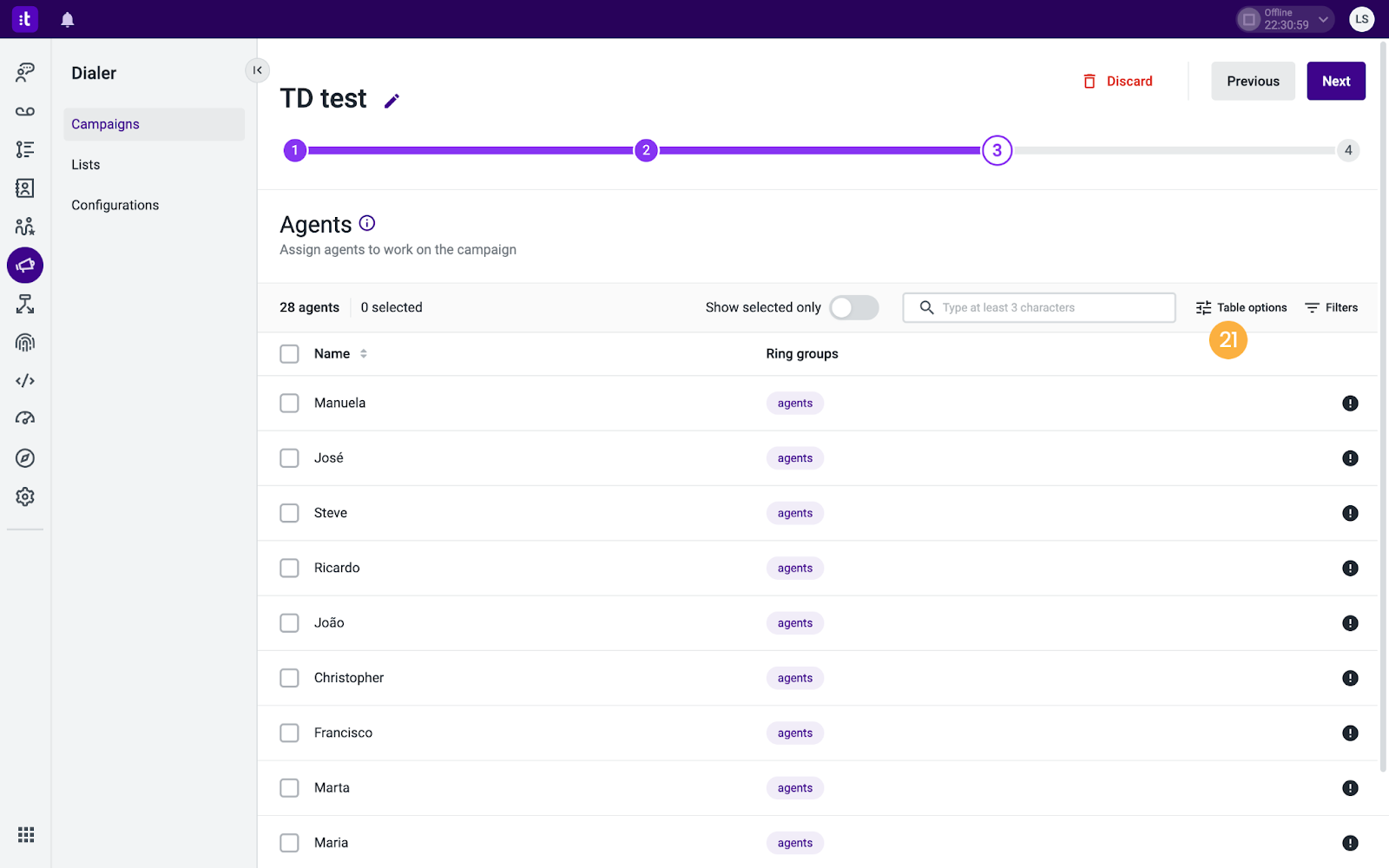Go to Lists in Dialer menu

tap(86, 165)
